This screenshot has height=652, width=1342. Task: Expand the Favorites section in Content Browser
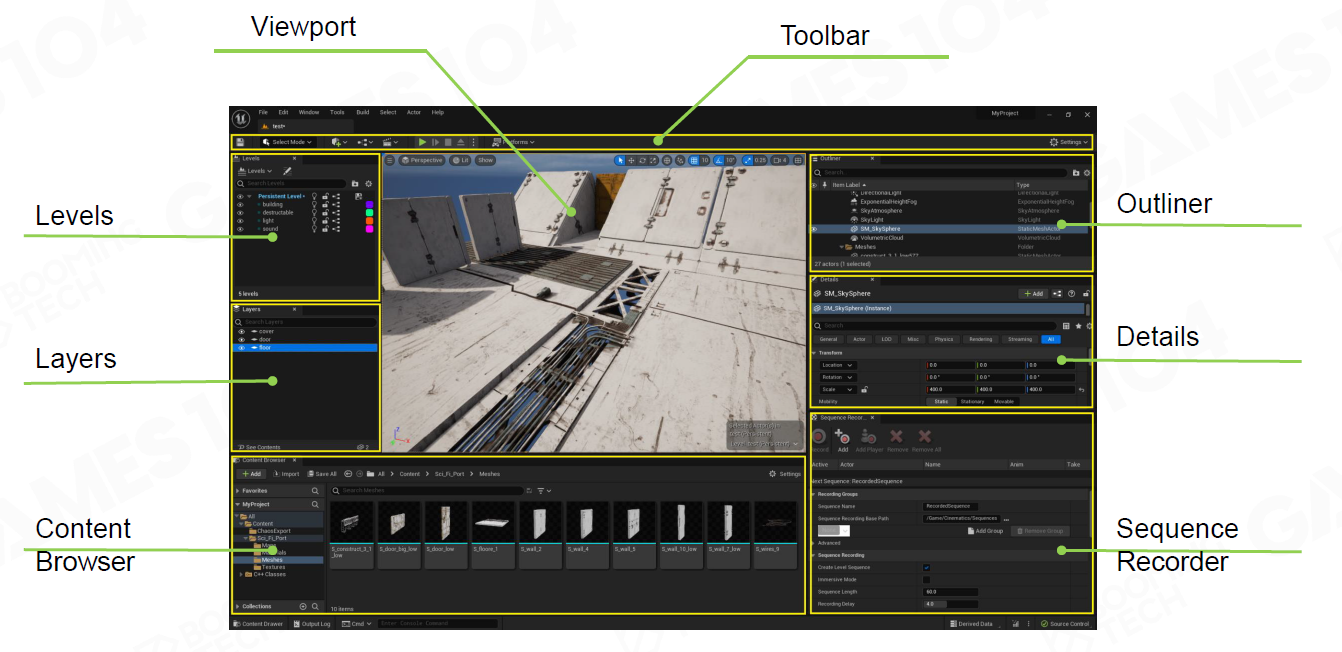coord(237,491)
